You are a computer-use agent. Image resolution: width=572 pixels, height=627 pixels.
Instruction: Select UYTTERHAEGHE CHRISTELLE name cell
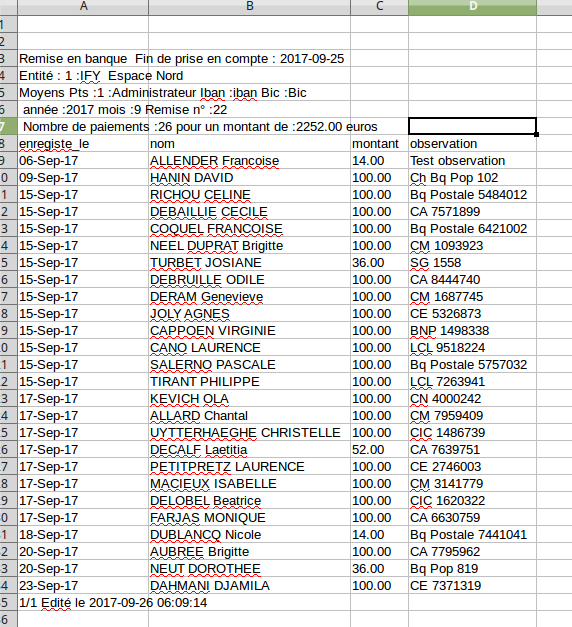(x=250, y=433)
